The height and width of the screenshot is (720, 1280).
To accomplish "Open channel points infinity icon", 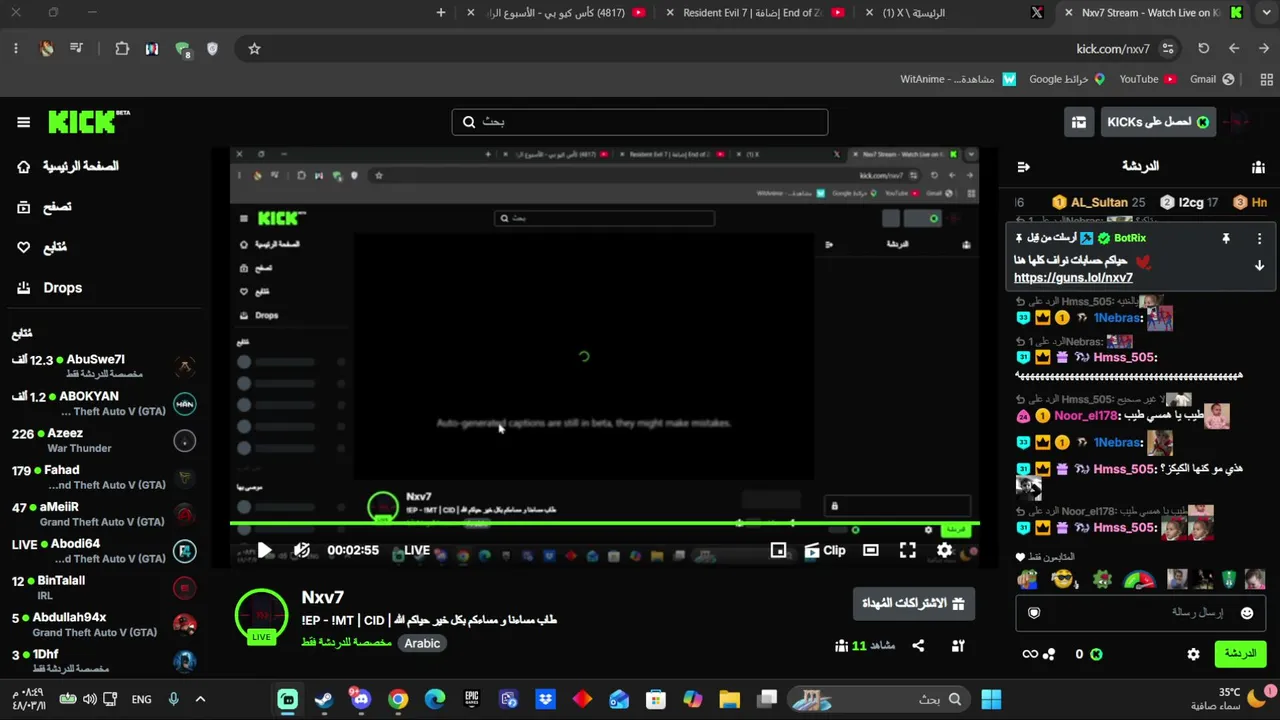I will (1030, 654).
